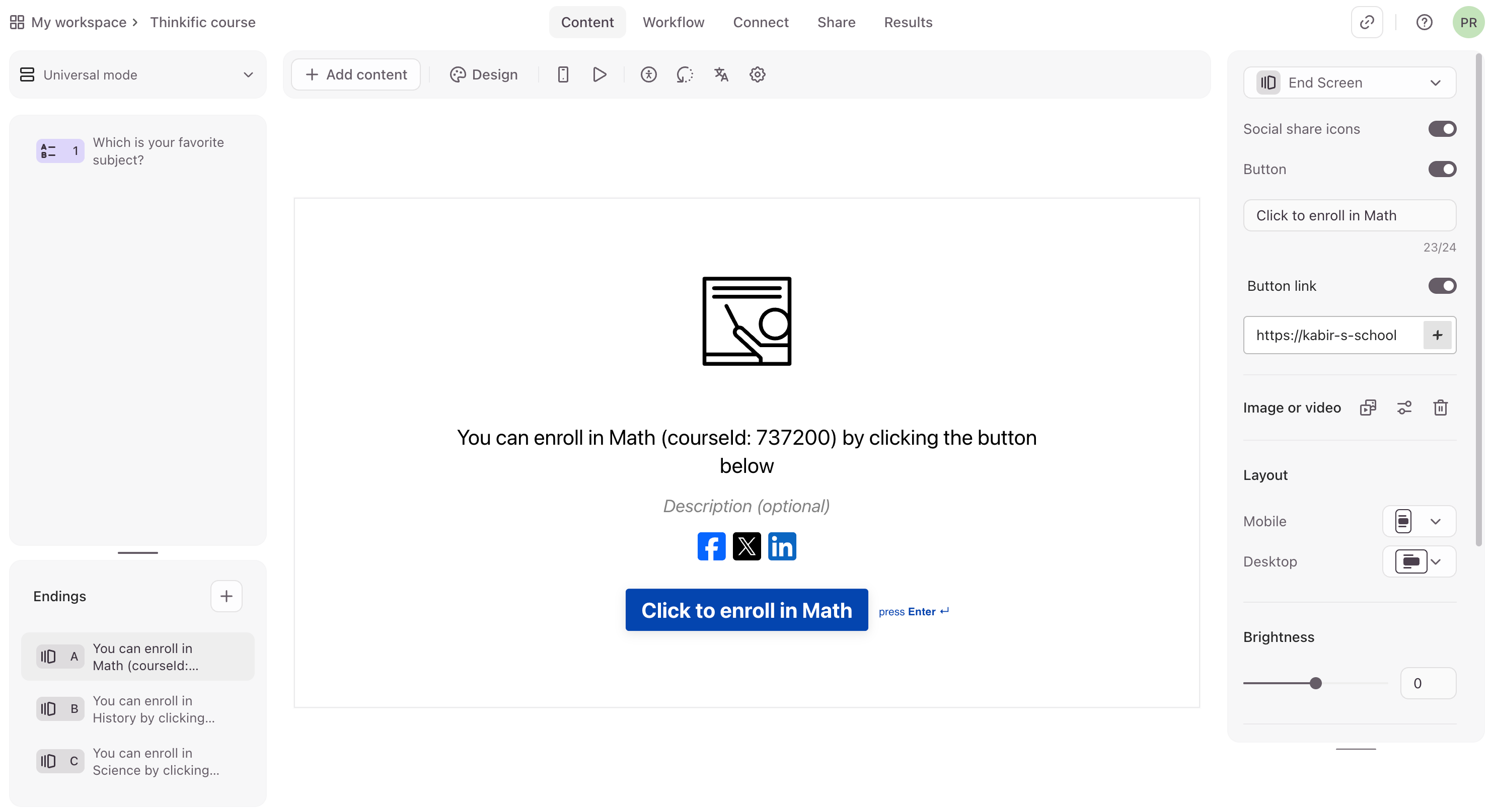Open the End Screen type dropdown

point(1349,83)
